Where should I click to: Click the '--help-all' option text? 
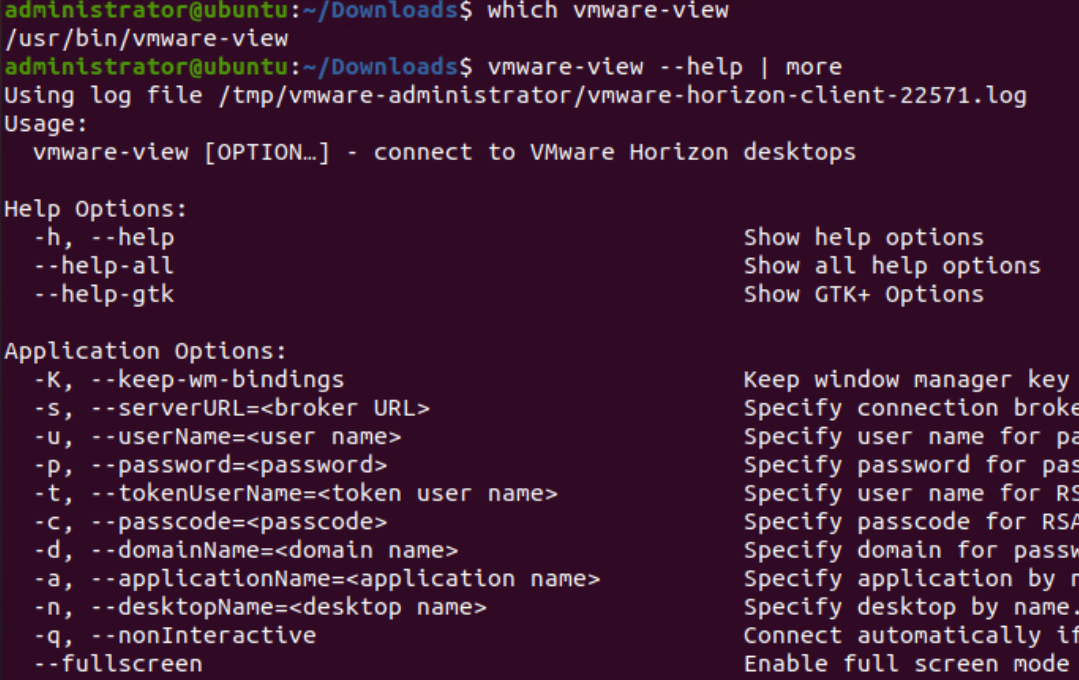117,266
